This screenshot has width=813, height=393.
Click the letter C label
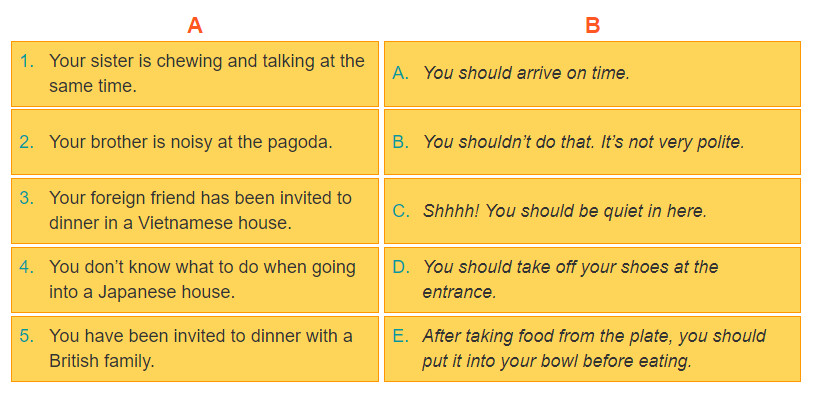[401, 211]
